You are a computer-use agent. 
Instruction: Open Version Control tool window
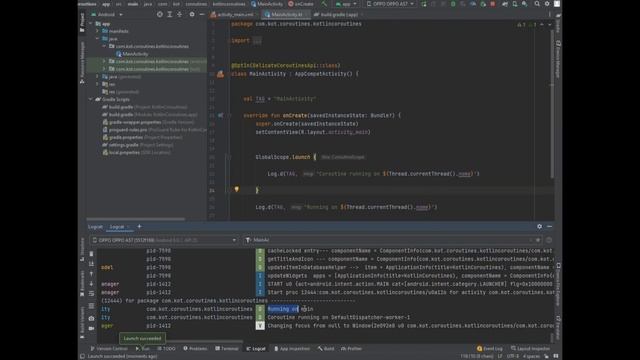click(x=109, y=349)
